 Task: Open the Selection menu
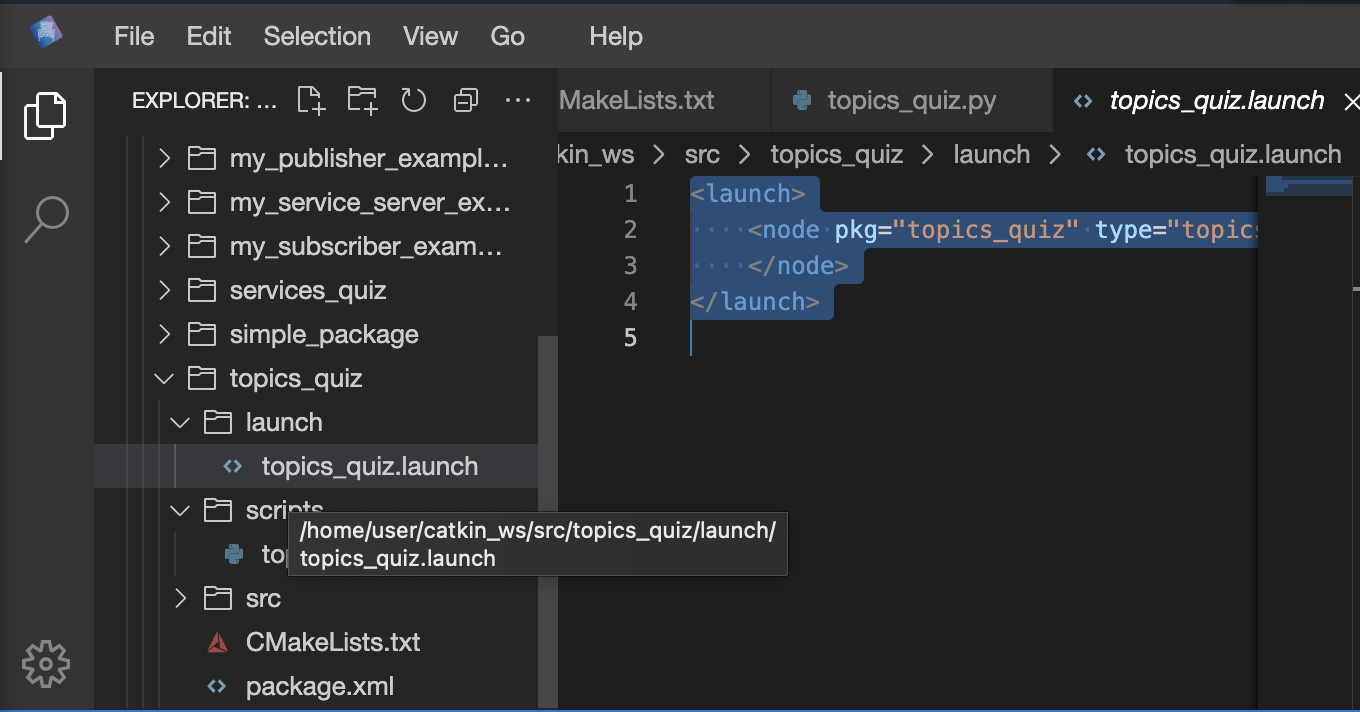(x=317, y=37)
